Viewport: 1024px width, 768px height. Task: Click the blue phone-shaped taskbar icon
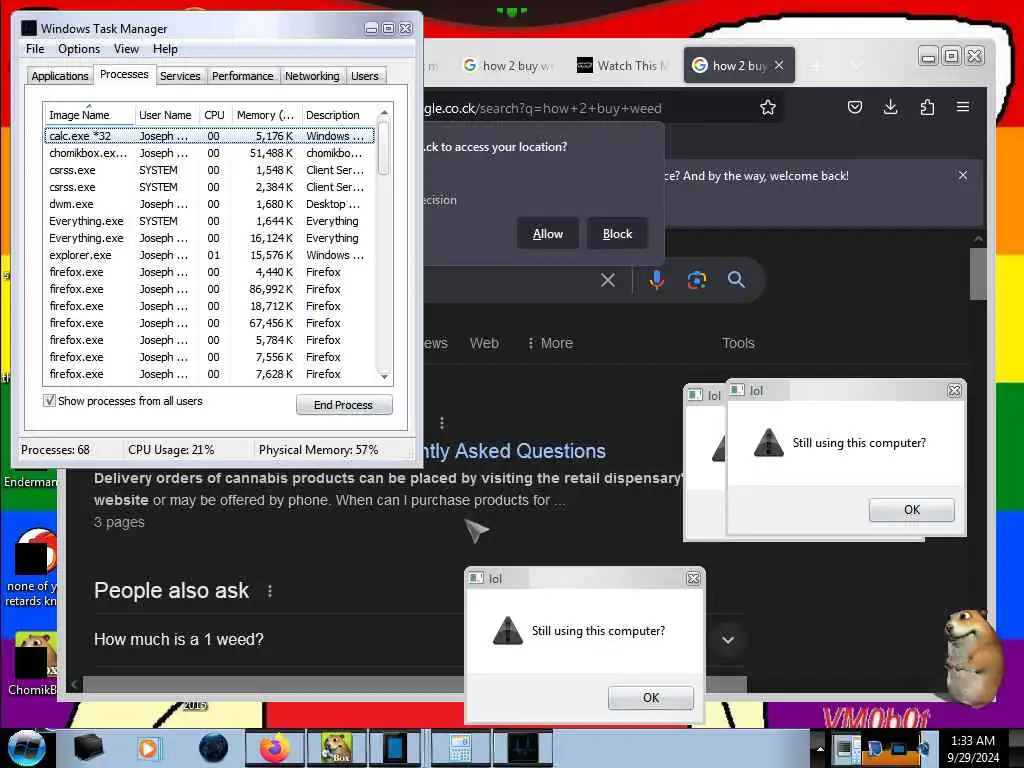394,748
